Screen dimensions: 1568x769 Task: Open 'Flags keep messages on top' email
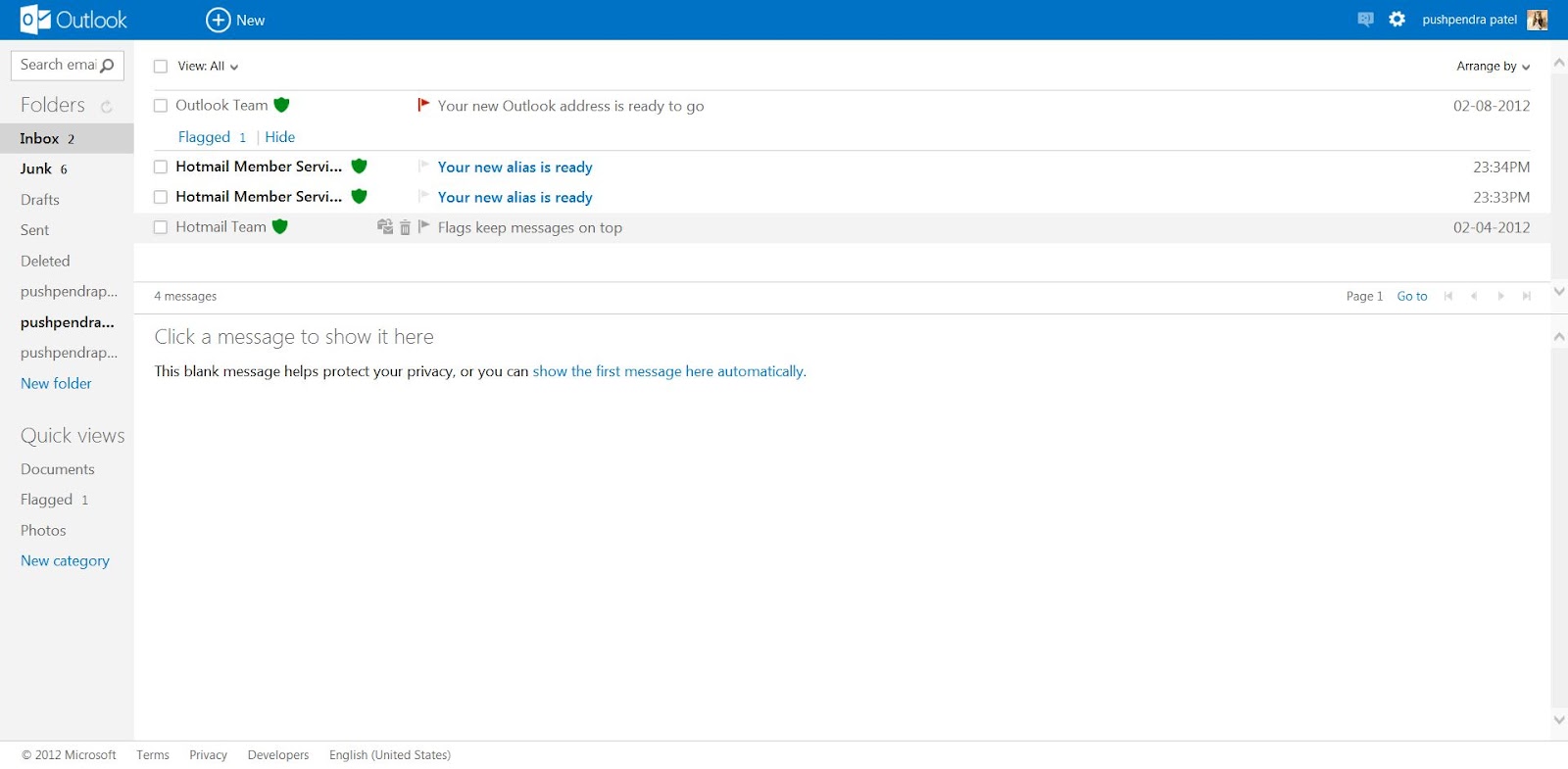529,228
